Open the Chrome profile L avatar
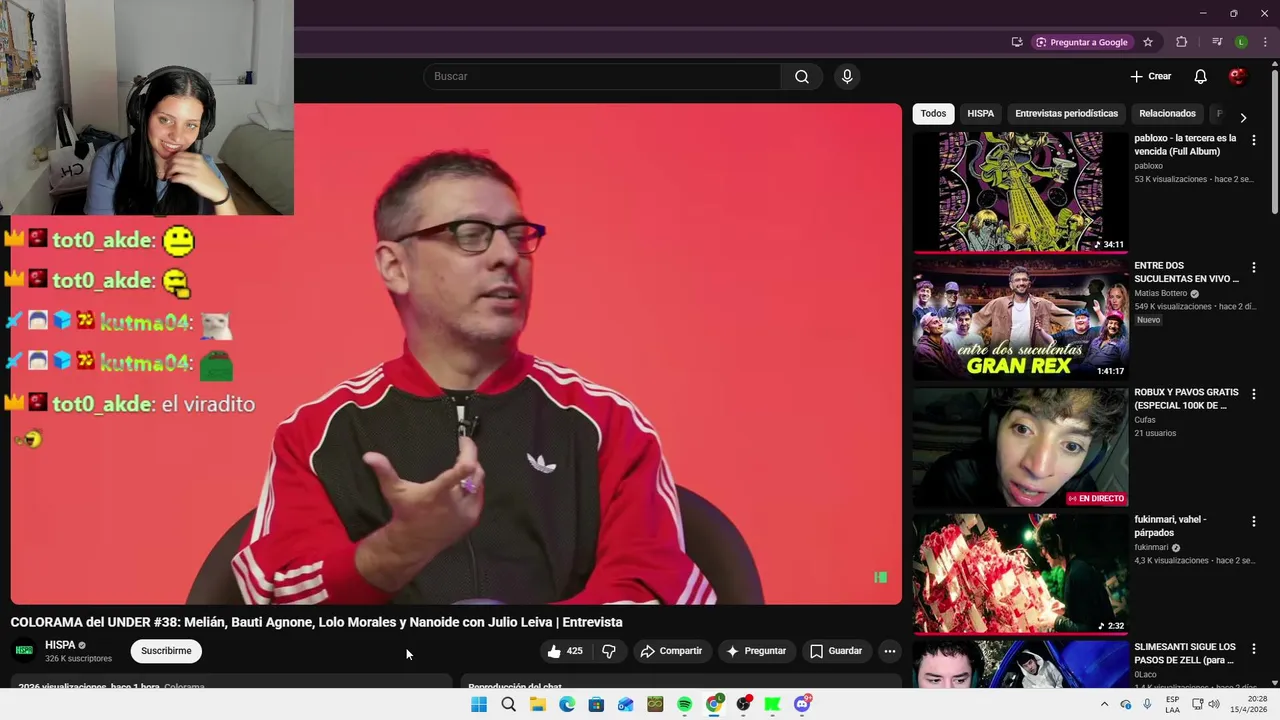Screen dimensions: 1280x720 click(1241, 42)
